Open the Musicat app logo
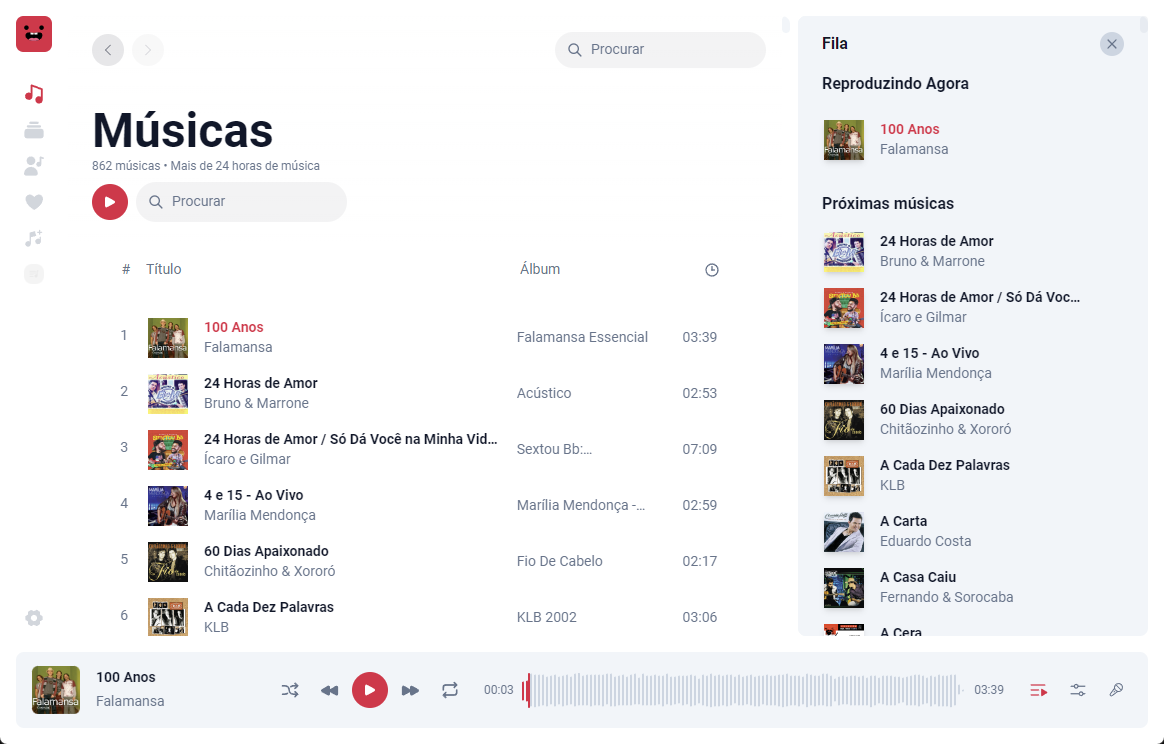1164x744 pixels. (34, 34)
